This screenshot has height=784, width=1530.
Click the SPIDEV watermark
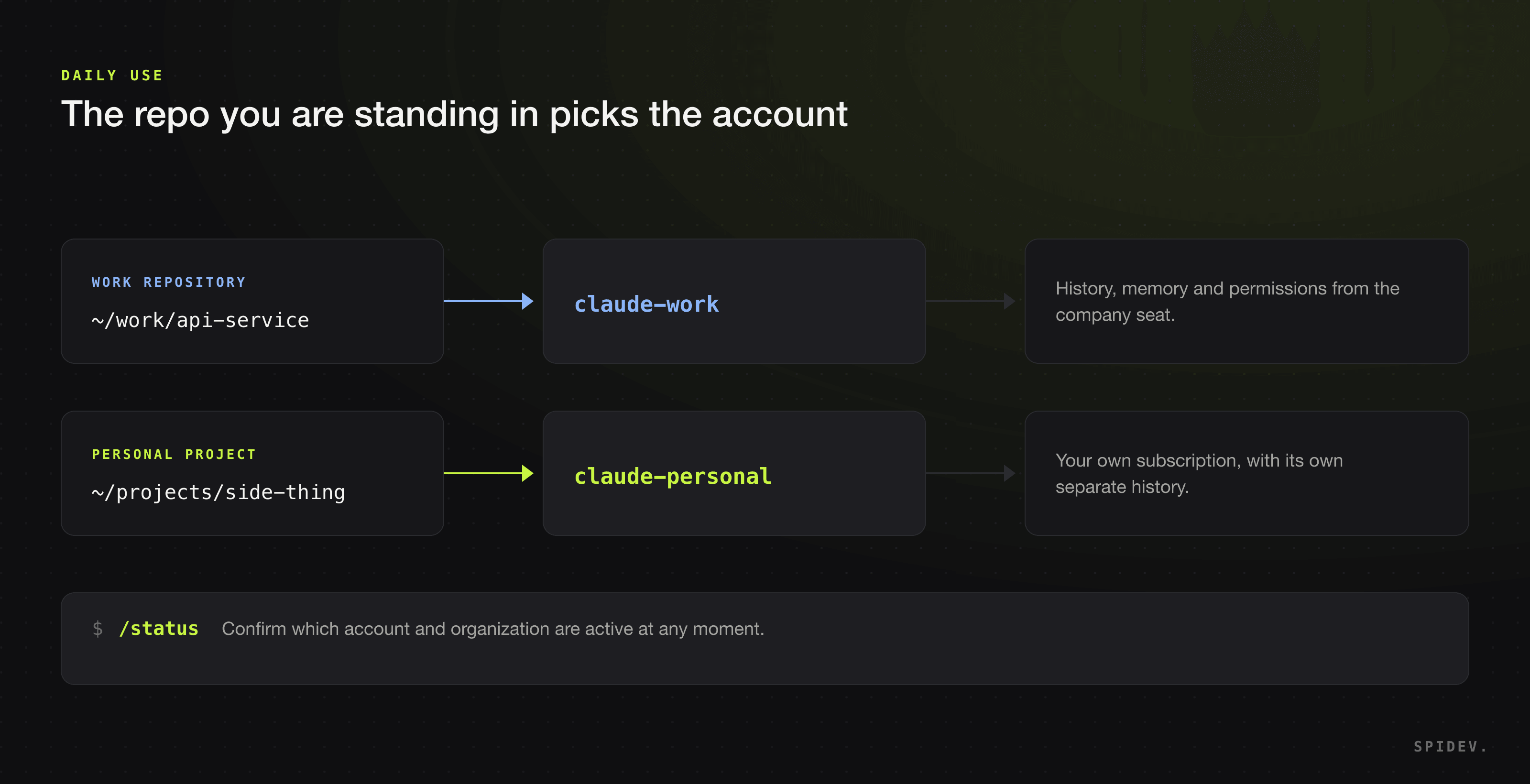(1450, 747)
